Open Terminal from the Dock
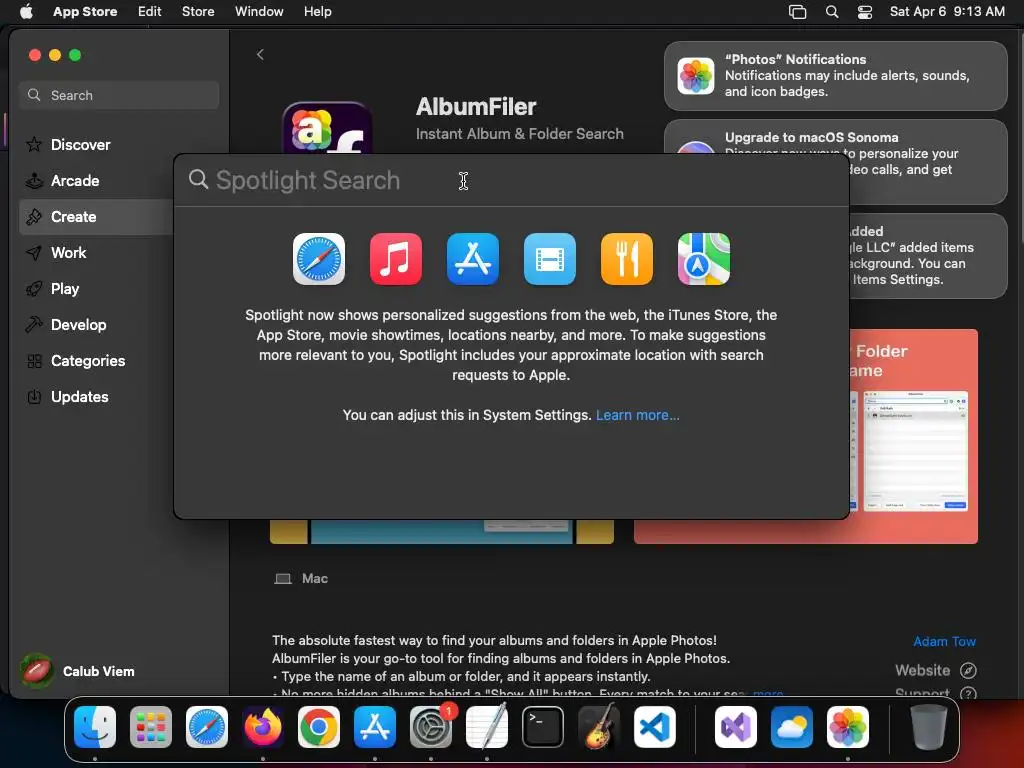The image size is (1024, 768). (x=543, y=727)
